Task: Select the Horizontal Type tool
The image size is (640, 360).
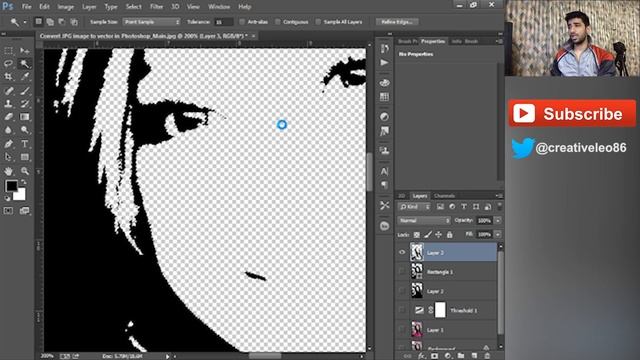Action: [24, 144]
